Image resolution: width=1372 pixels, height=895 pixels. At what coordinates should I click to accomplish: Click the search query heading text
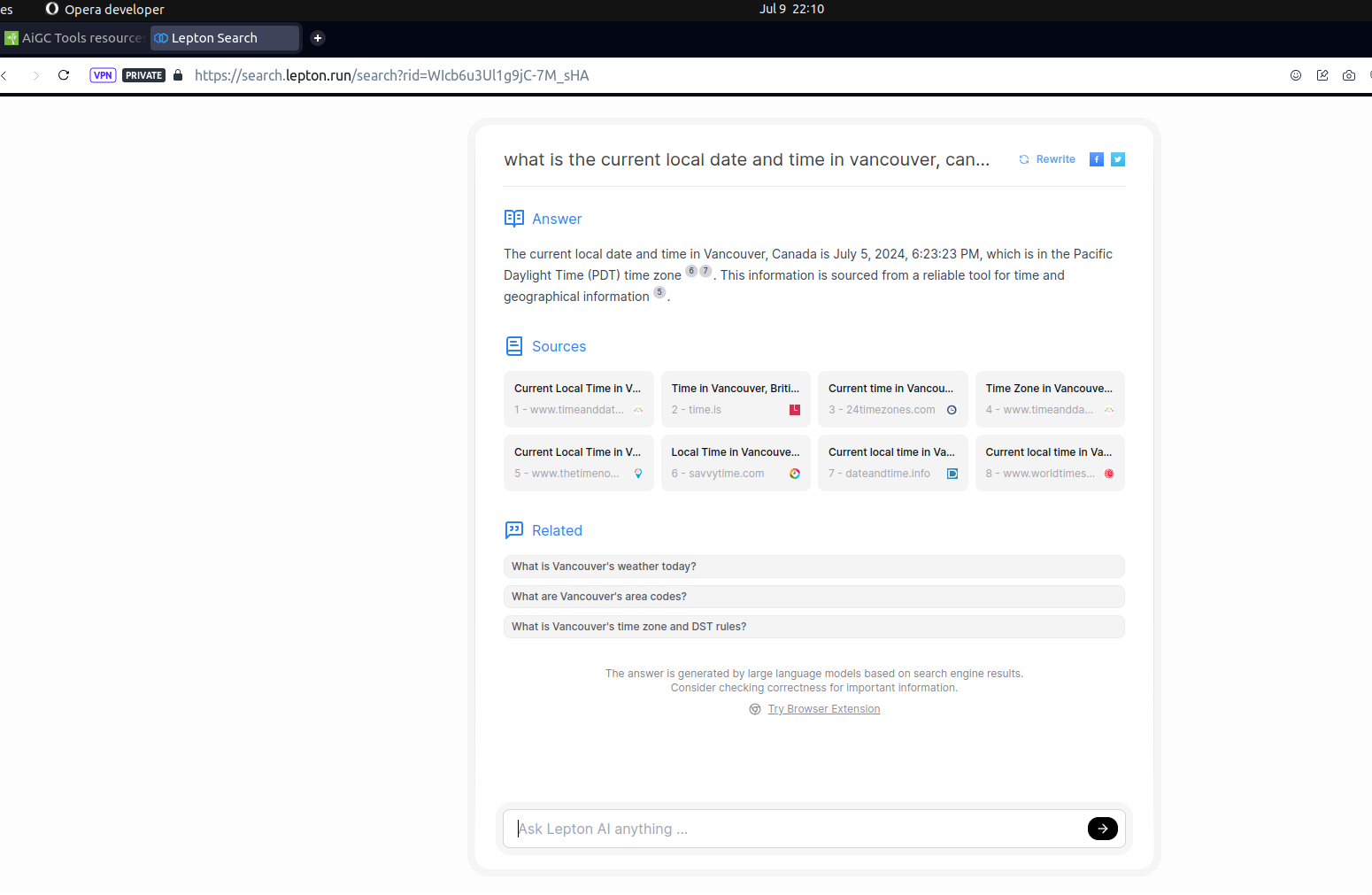tap(747, 159)
